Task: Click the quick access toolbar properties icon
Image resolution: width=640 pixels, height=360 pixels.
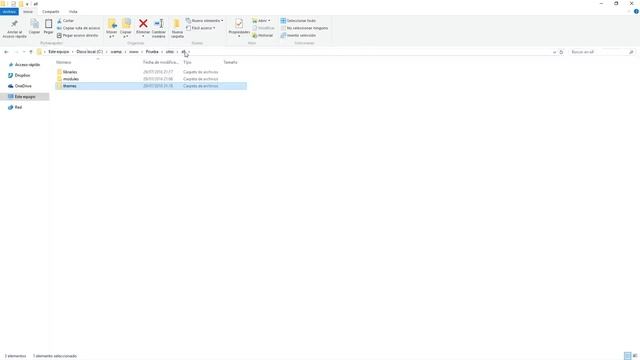Action: [x=13, y=4]
